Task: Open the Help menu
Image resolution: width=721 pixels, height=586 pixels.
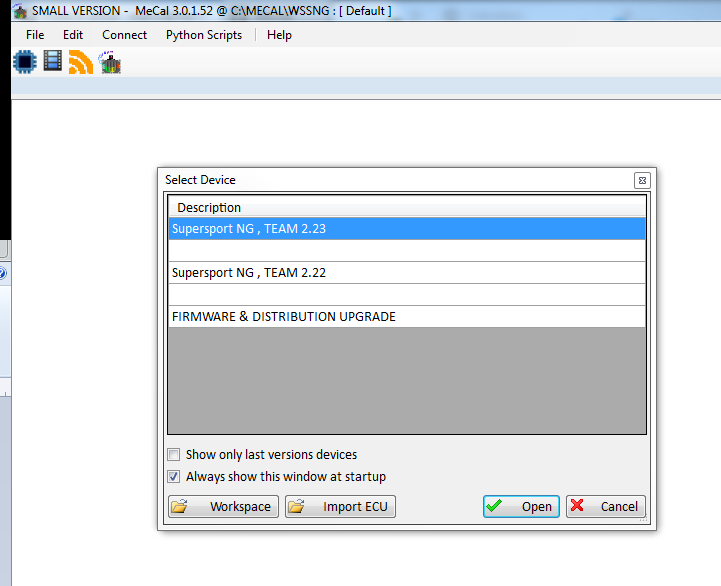Action: click(279, 35)
